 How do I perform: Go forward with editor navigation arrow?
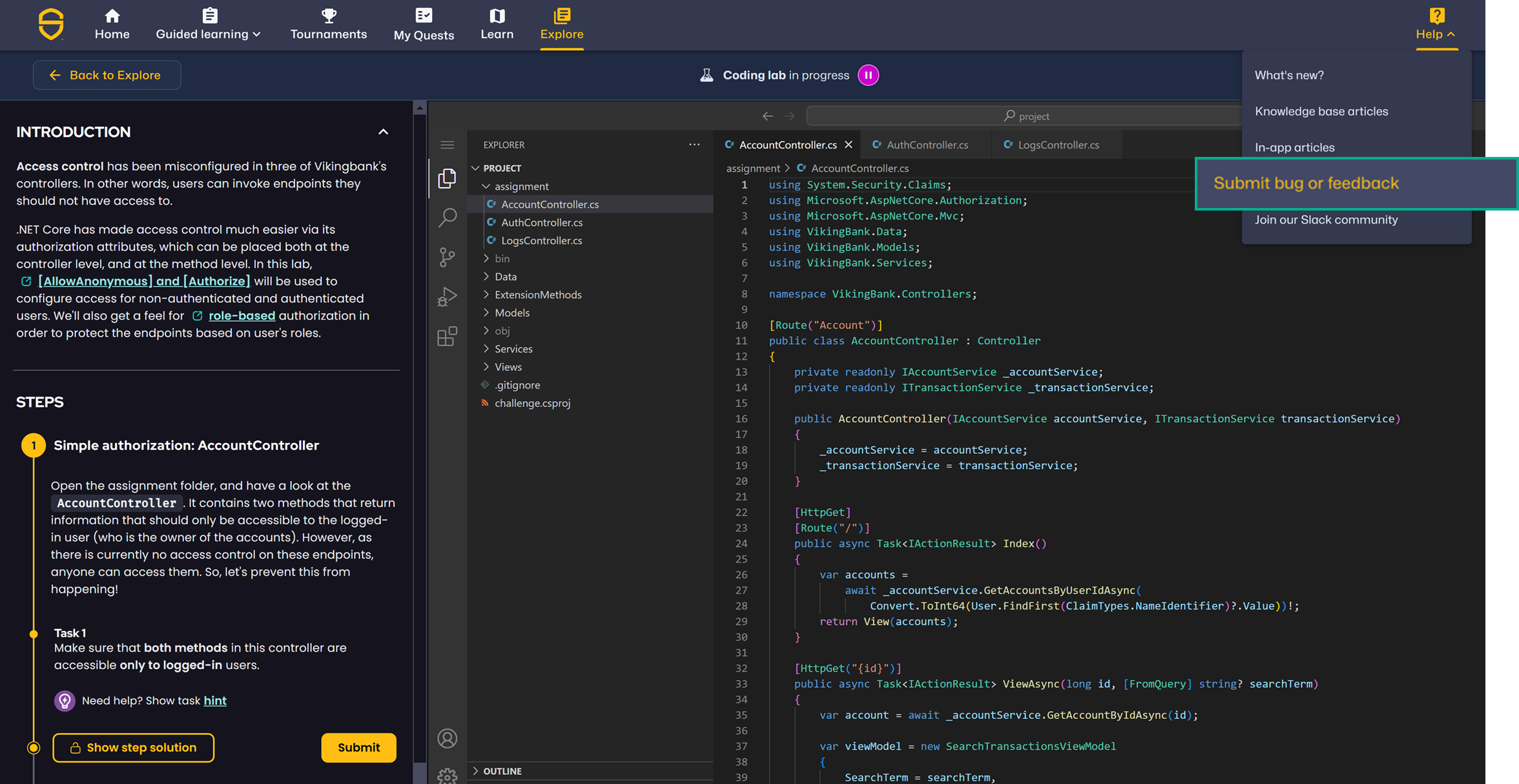(x=789, y=116)
